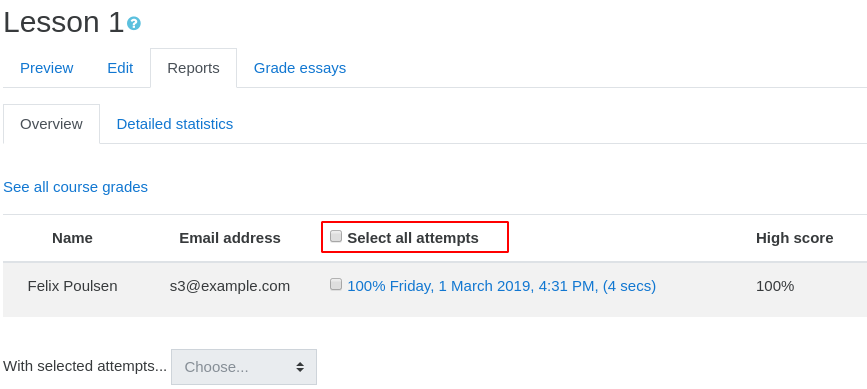Go to the Grade essays tab
Image resolution: width=867 pixels, height=389 pixels.
(x=300, y=68)
